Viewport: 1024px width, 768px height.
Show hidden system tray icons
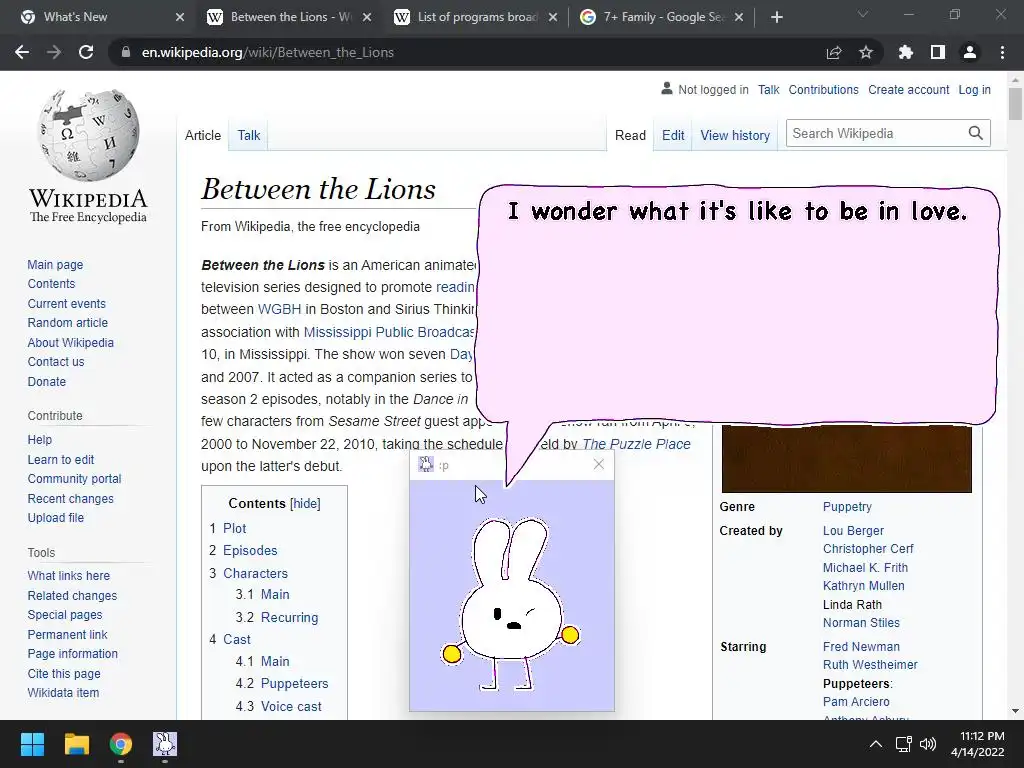pos(876,744)
